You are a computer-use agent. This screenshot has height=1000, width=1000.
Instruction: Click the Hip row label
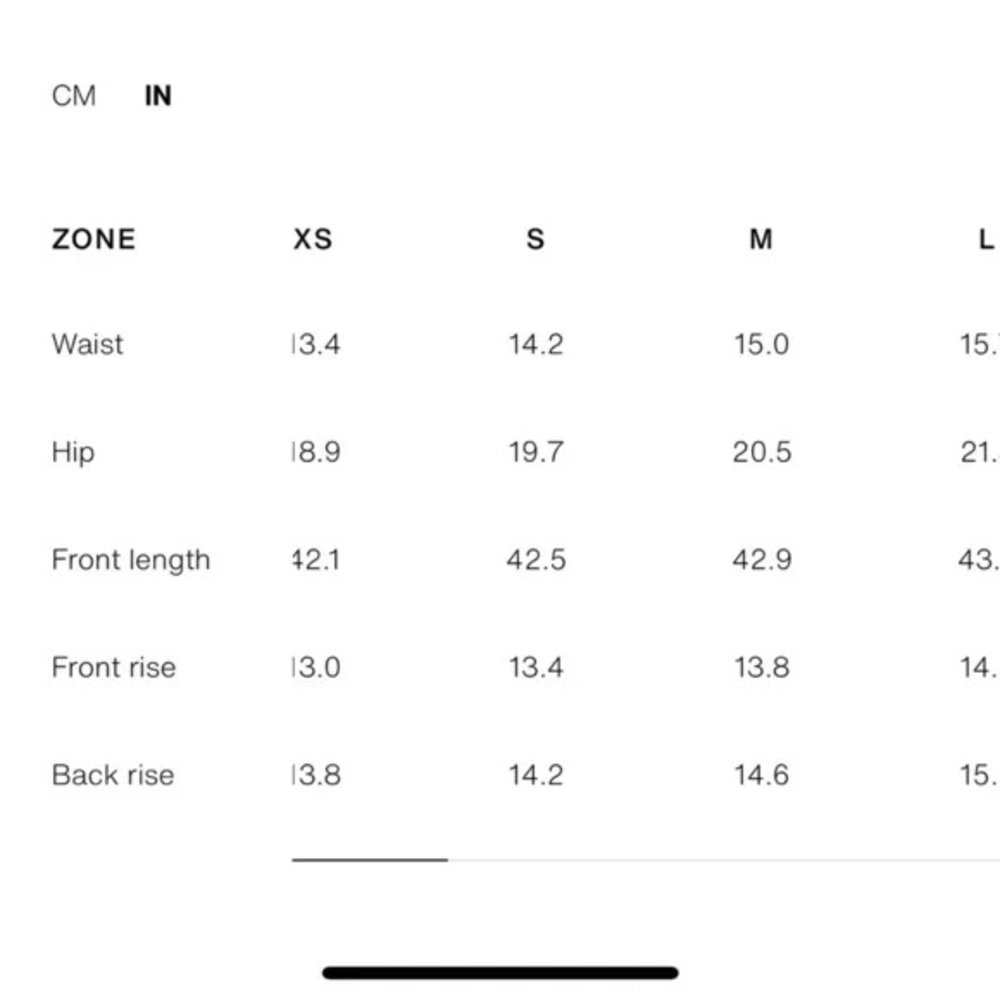coord(73,453)
